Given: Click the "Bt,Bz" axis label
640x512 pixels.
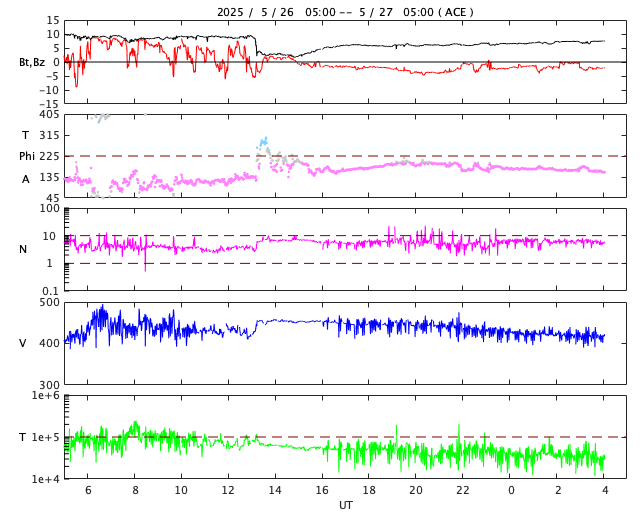Looking at the screenshot, I should click(x=32, y=62).
